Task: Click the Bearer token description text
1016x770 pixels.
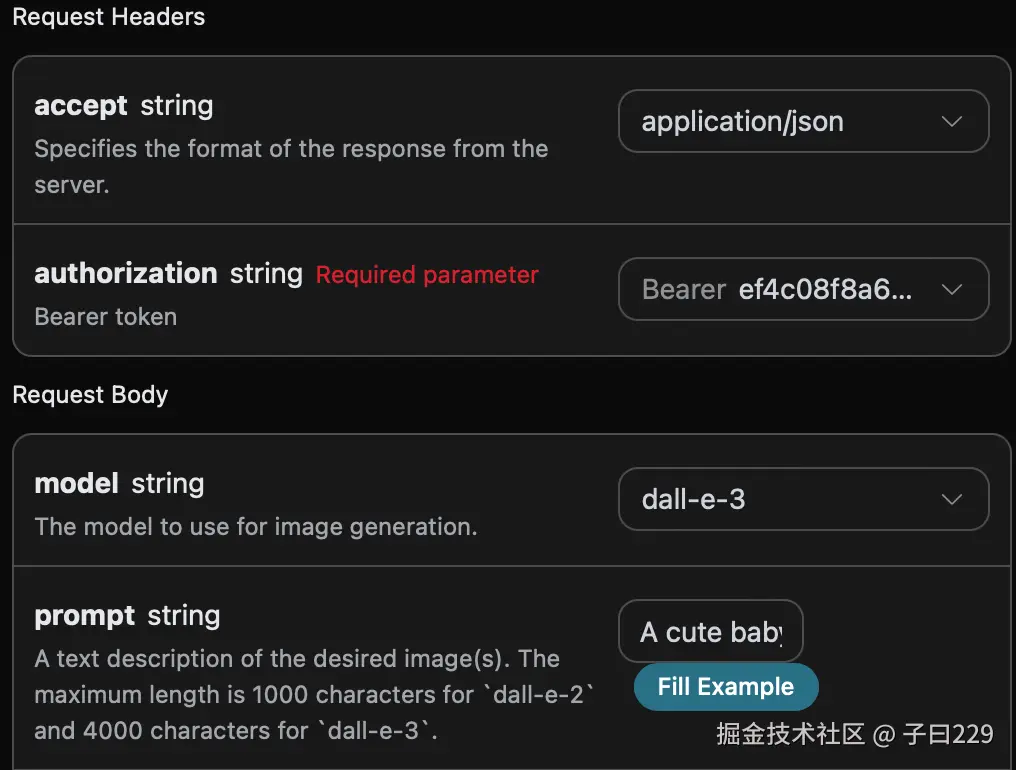Action: [x=106, y=317]
